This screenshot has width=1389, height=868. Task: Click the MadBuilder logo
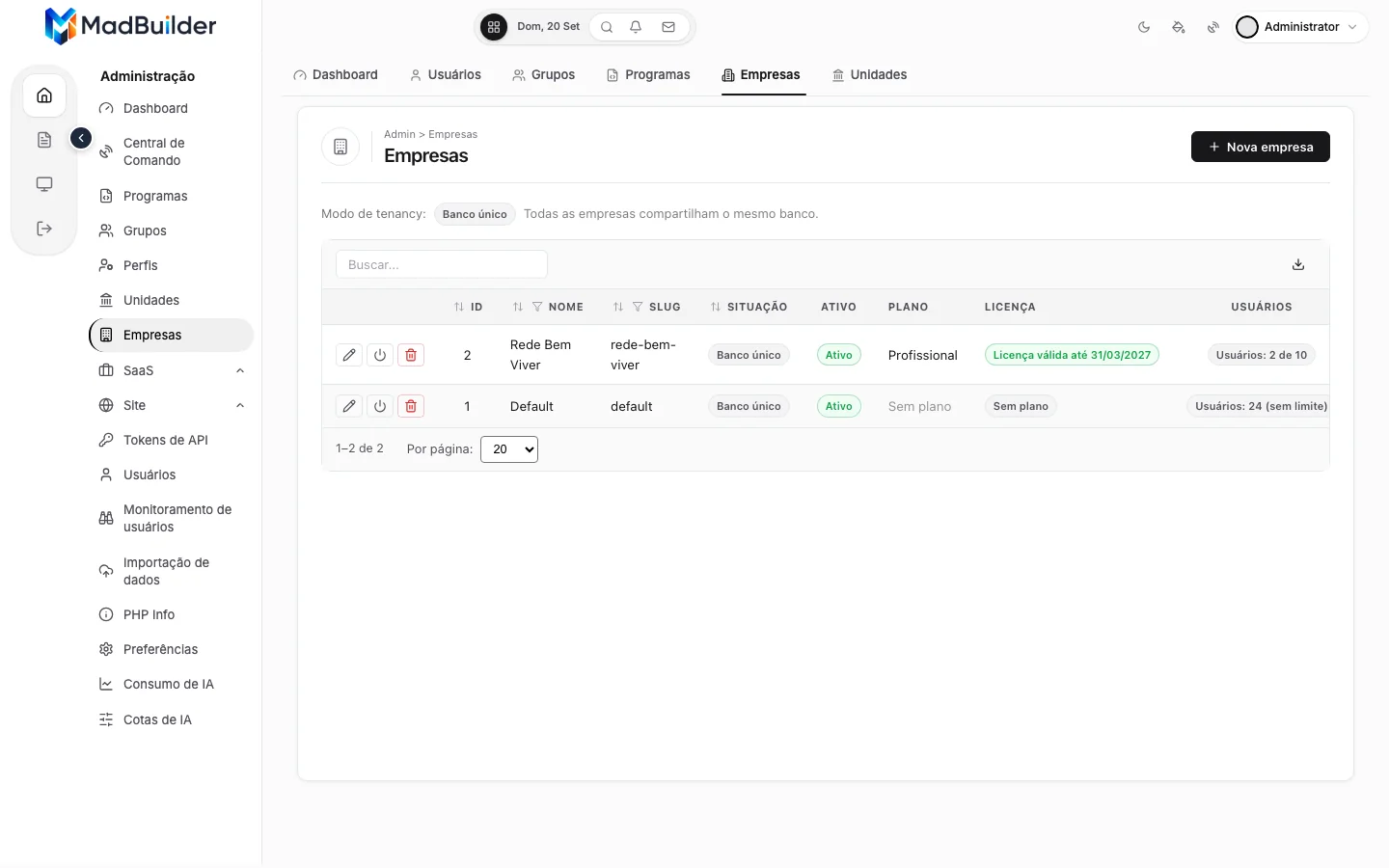pyautogui.click(x=130, y=26)
